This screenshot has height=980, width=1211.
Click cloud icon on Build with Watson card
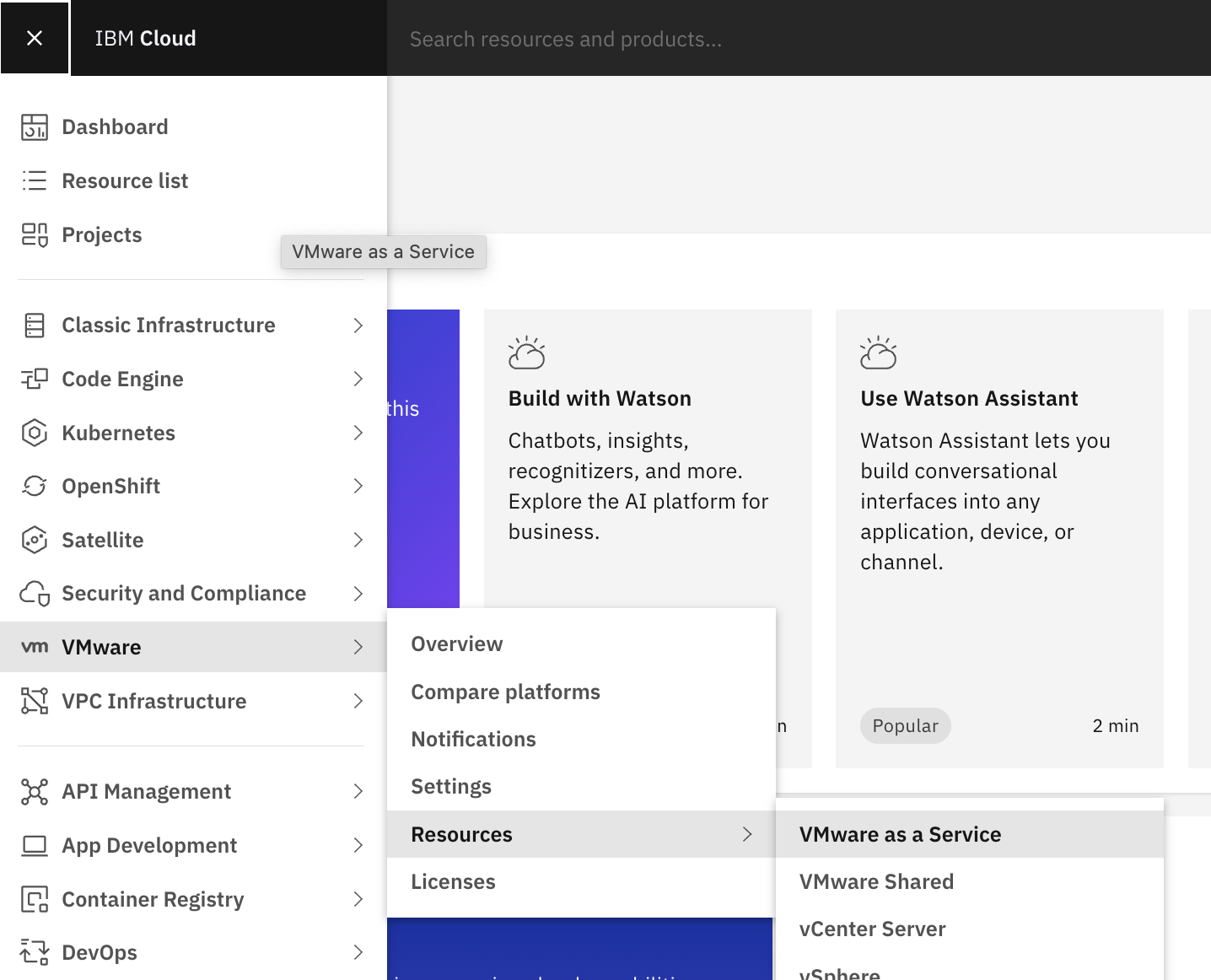(x=527, y=353)
